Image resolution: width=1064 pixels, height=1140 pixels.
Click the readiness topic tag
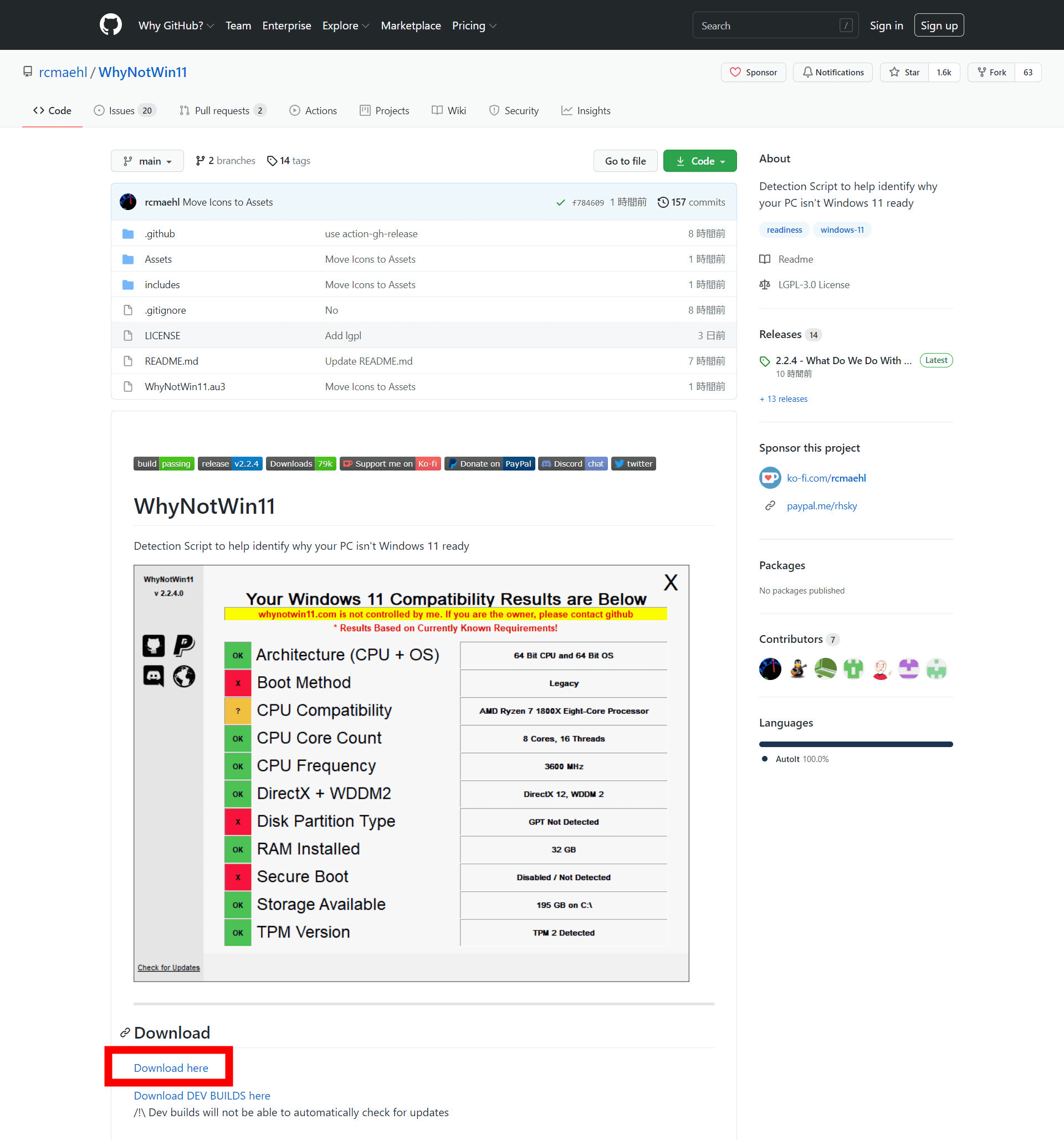784,230
